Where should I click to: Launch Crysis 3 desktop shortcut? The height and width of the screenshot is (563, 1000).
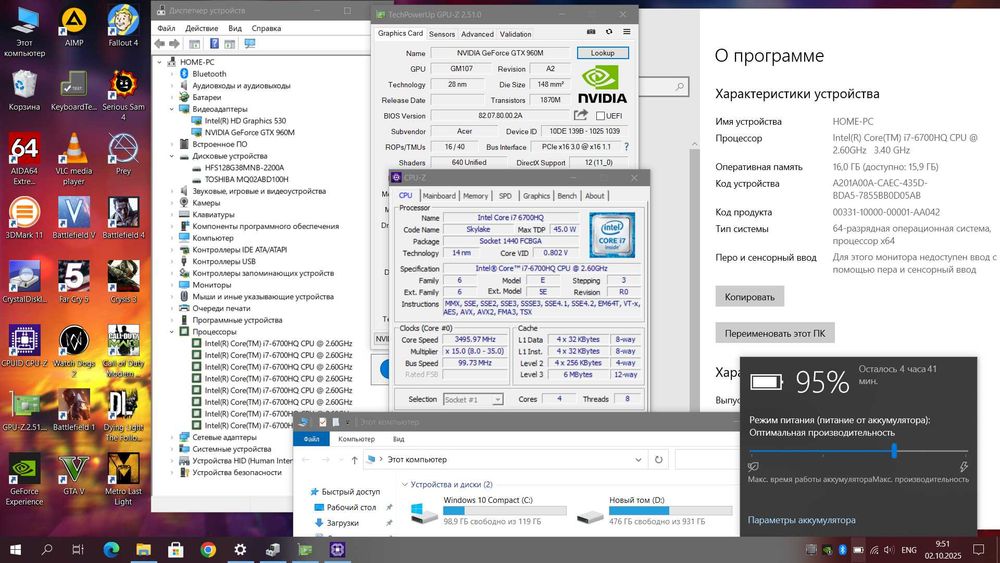[x=123, y=282]
